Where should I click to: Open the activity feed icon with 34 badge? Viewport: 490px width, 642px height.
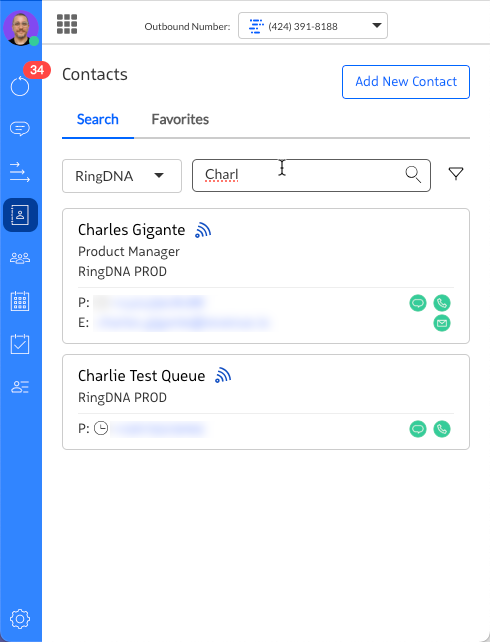pos(20,86)
